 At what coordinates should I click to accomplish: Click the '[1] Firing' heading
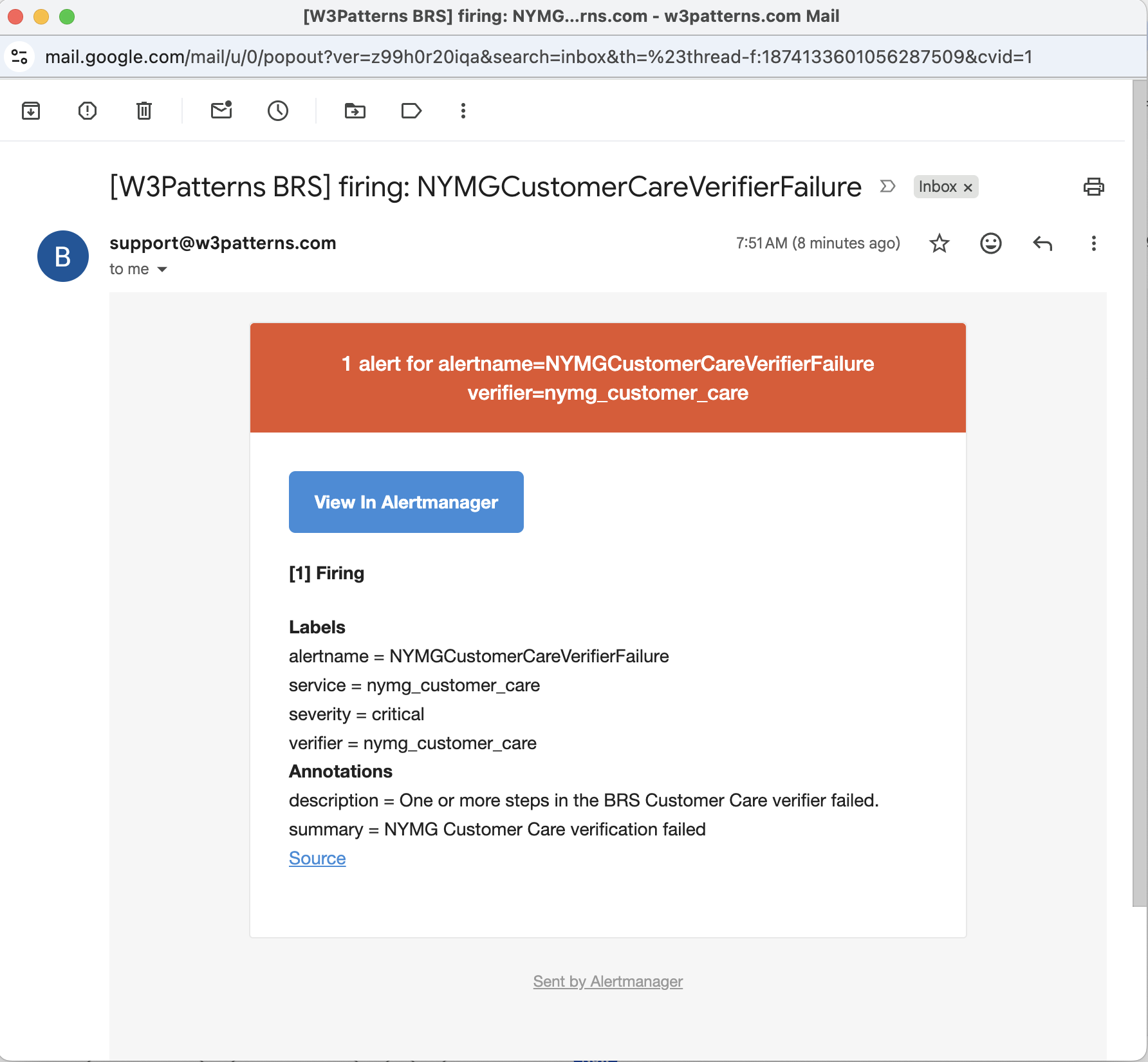tap(326, 573)
